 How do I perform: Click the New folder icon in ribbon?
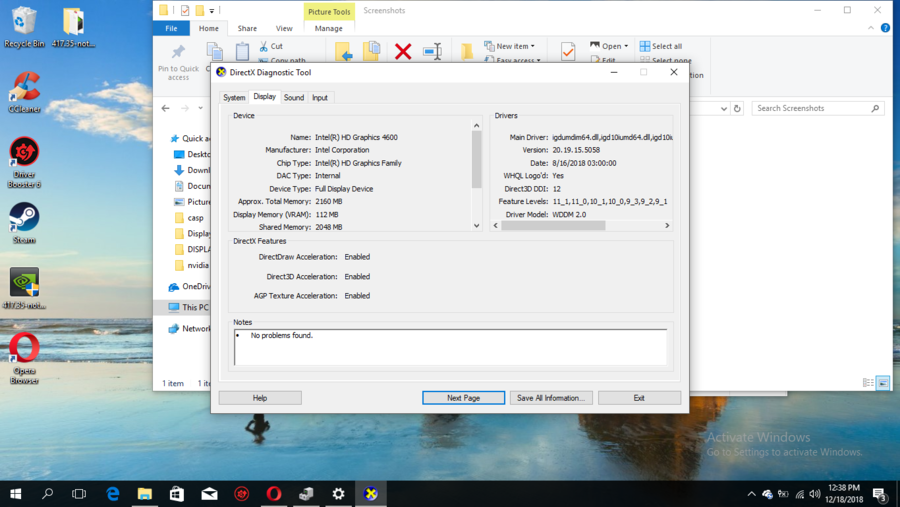click(x=467, y=51)
